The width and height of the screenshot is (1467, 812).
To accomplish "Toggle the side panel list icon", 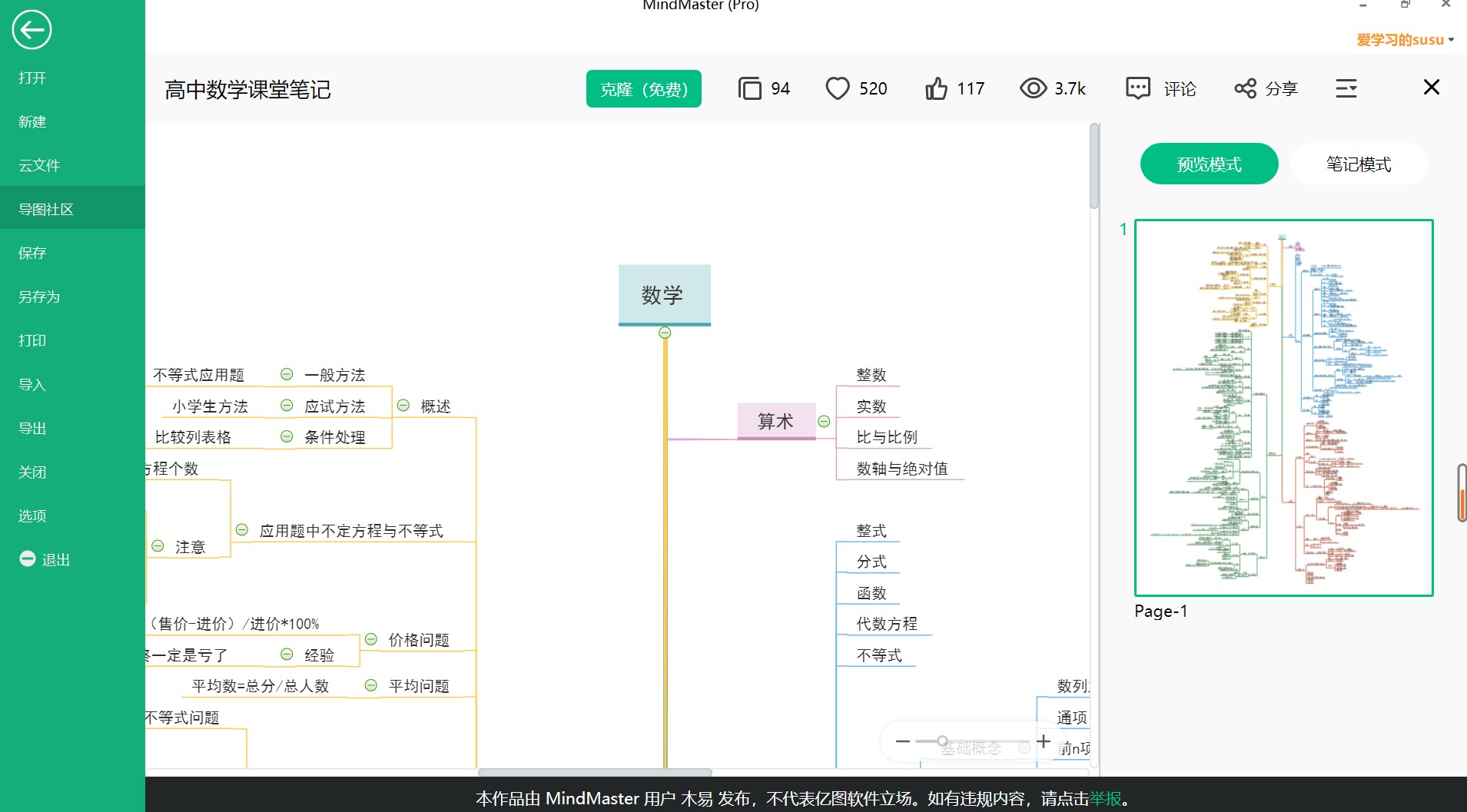I will click(1346, 88).
